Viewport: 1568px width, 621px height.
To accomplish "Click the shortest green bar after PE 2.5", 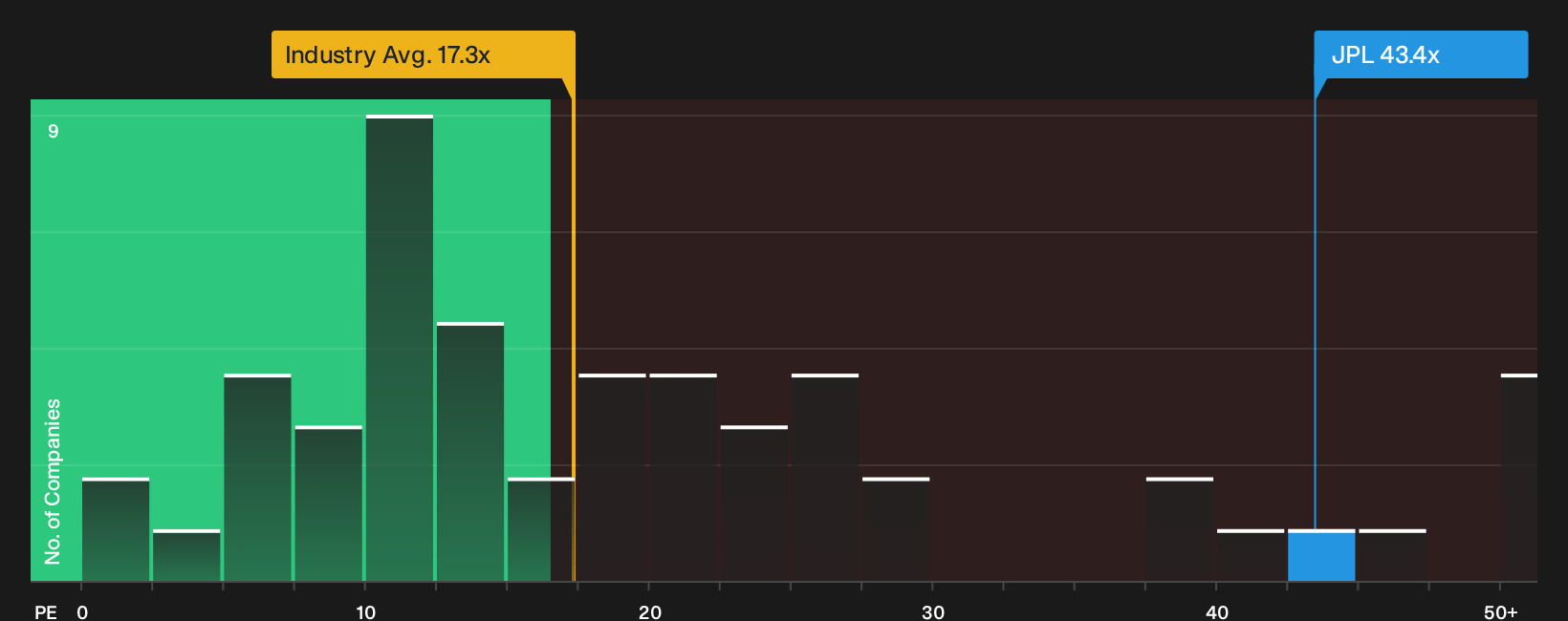I will [186, 555].
